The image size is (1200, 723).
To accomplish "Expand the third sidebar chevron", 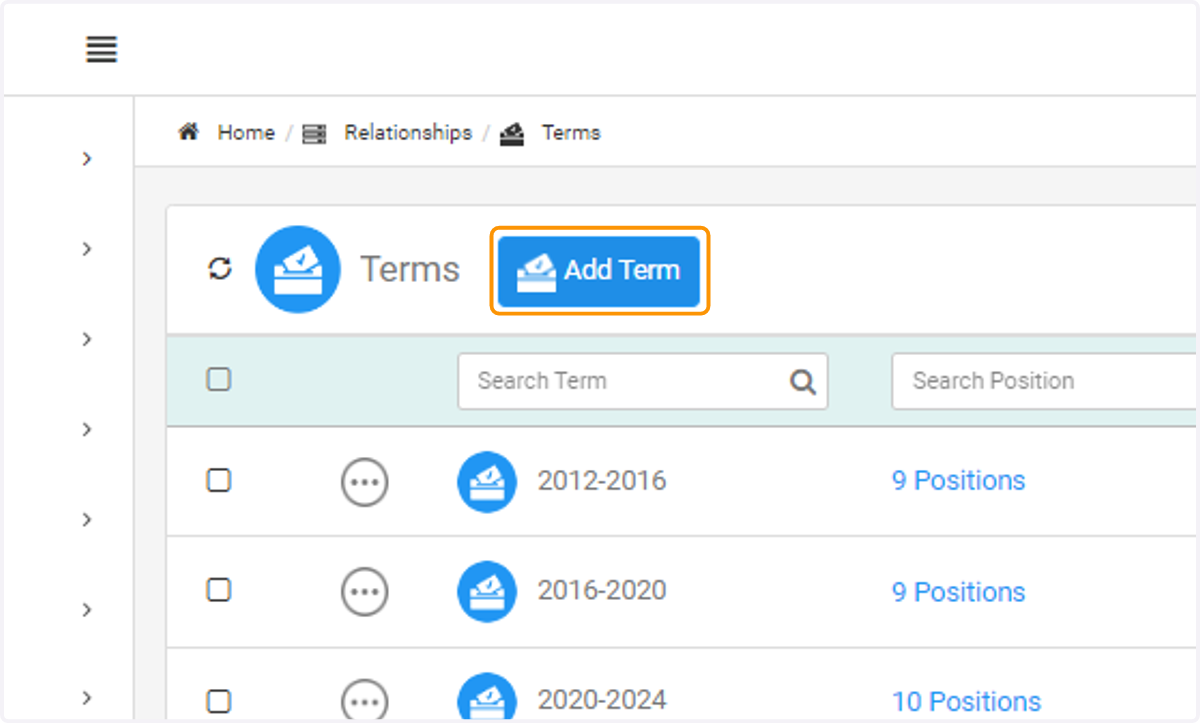I will [88, 339].
